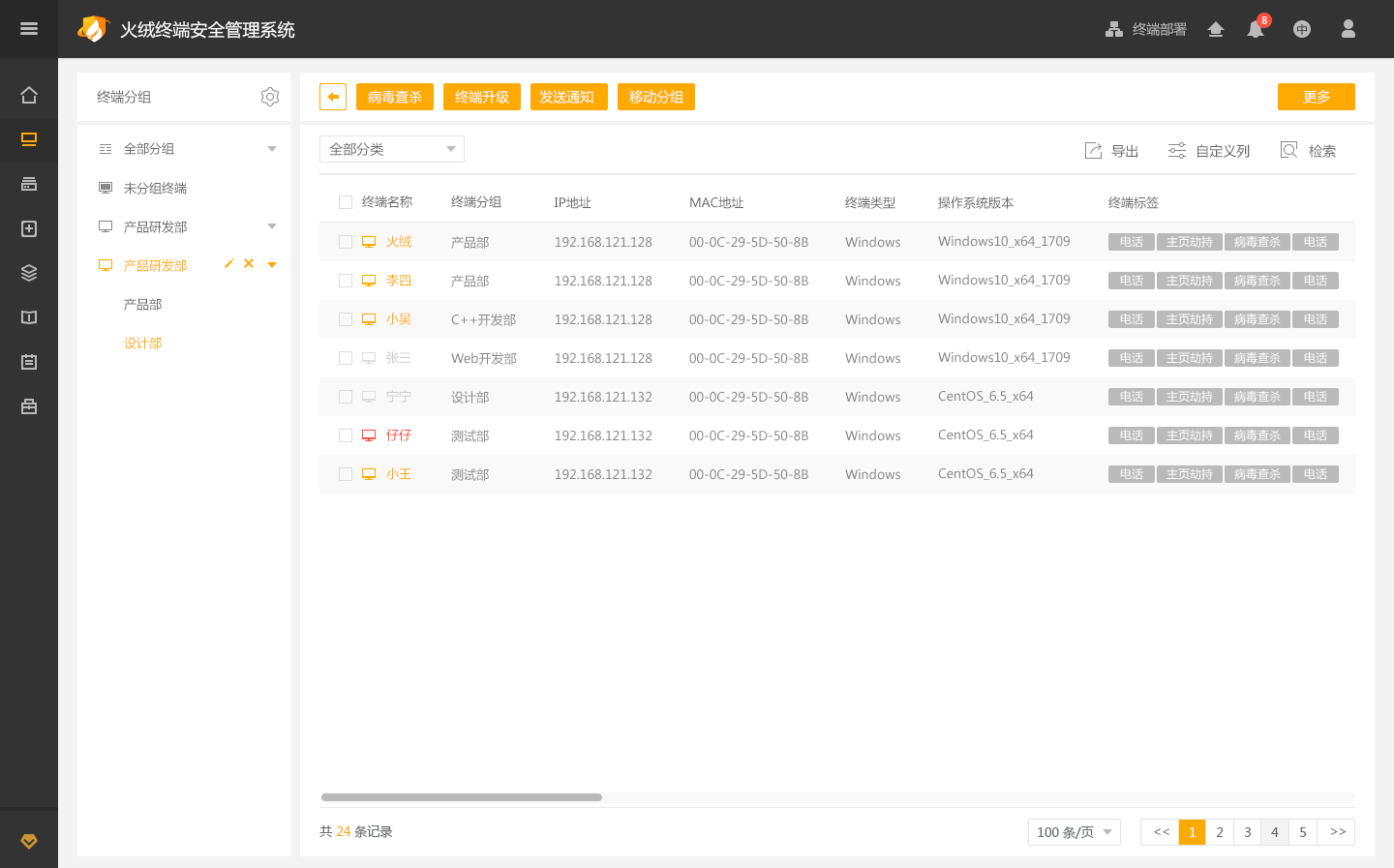Screen dimensions: 1394x868
Task: Check the checkbox for terminal 火绒
Action: [346, 242]
